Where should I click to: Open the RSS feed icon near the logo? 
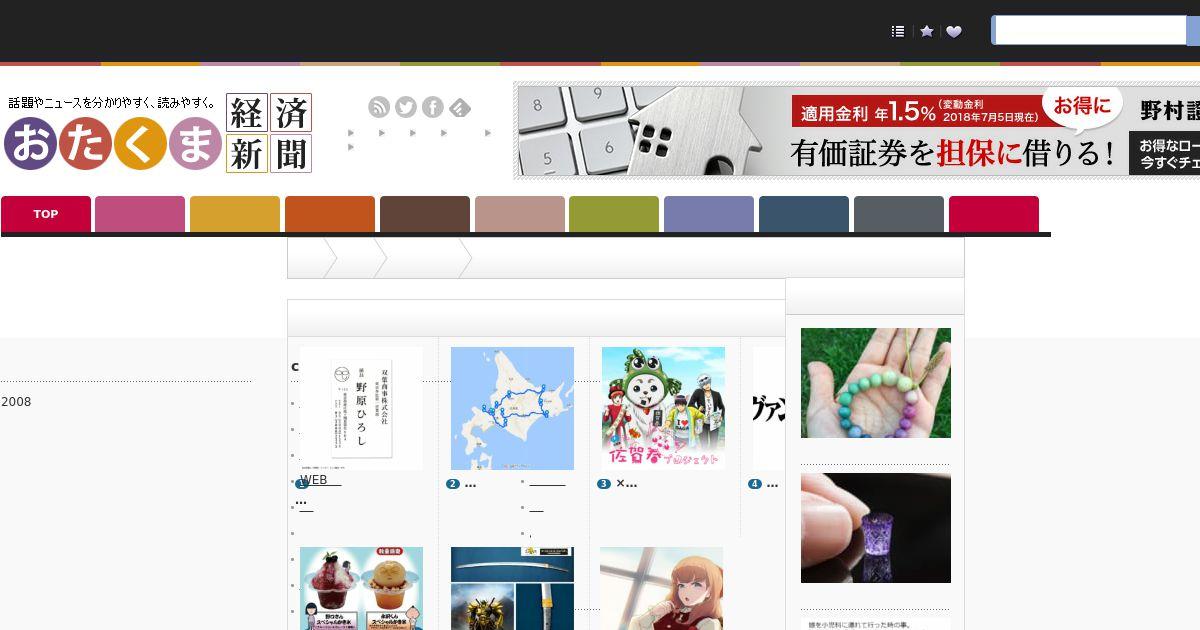coord(379,107)
